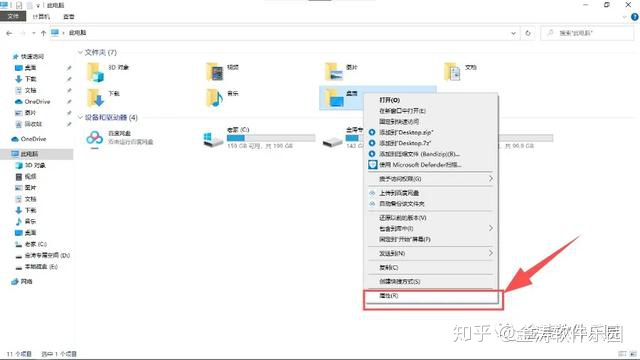
Task: Open recent locations dropdown near navigation arrows
Action: (x=33, y=33)
